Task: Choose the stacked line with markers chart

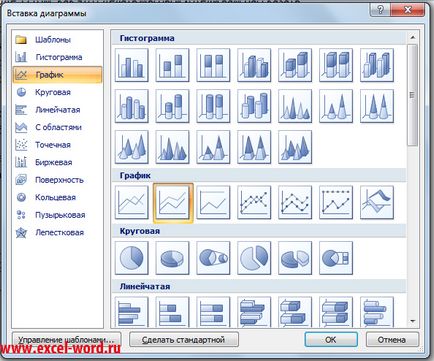Action: (295, 203)
